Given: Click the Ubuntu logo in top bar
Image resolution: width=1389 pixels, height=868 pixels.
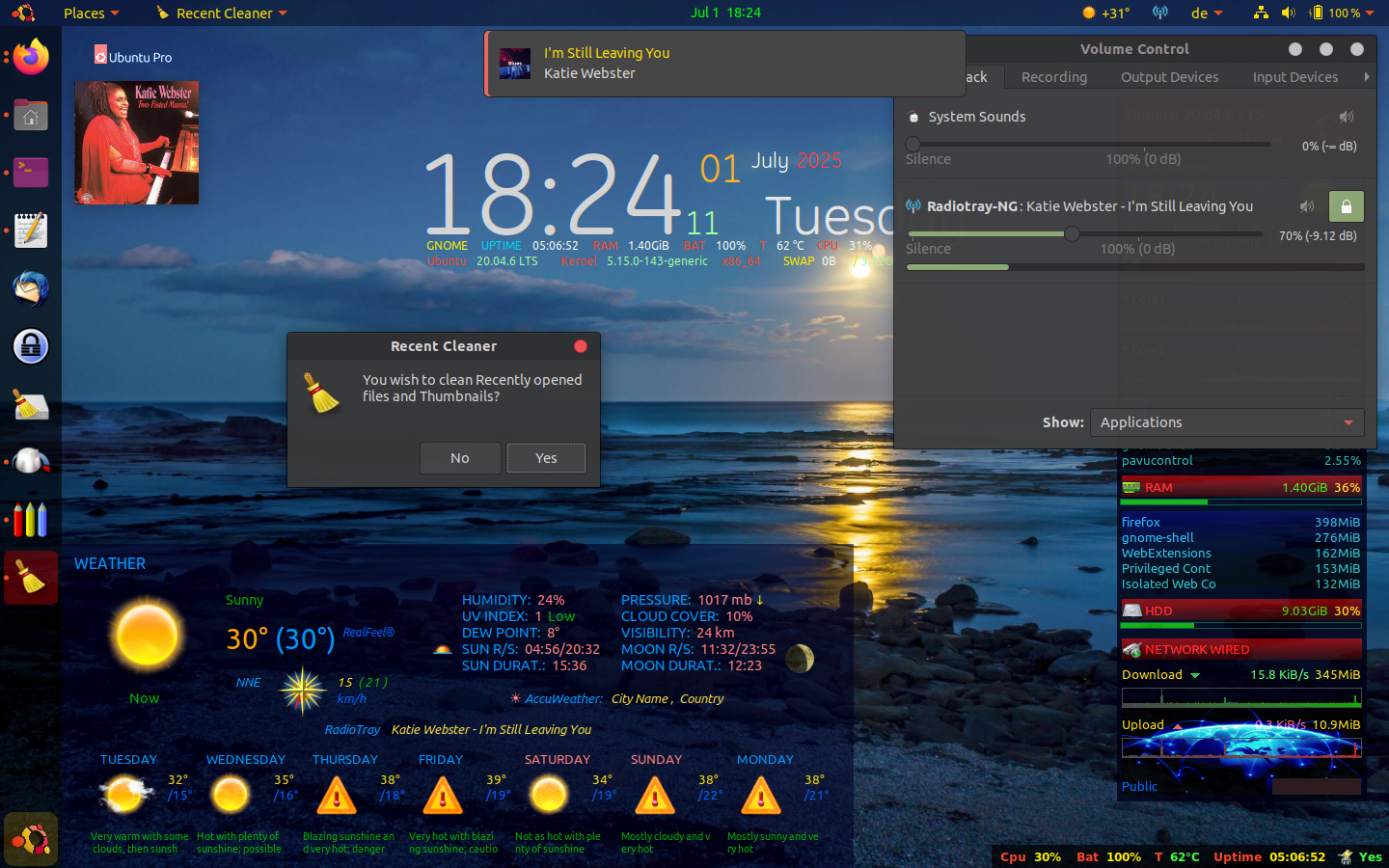Looking at the screenshot, I should 23,13.
